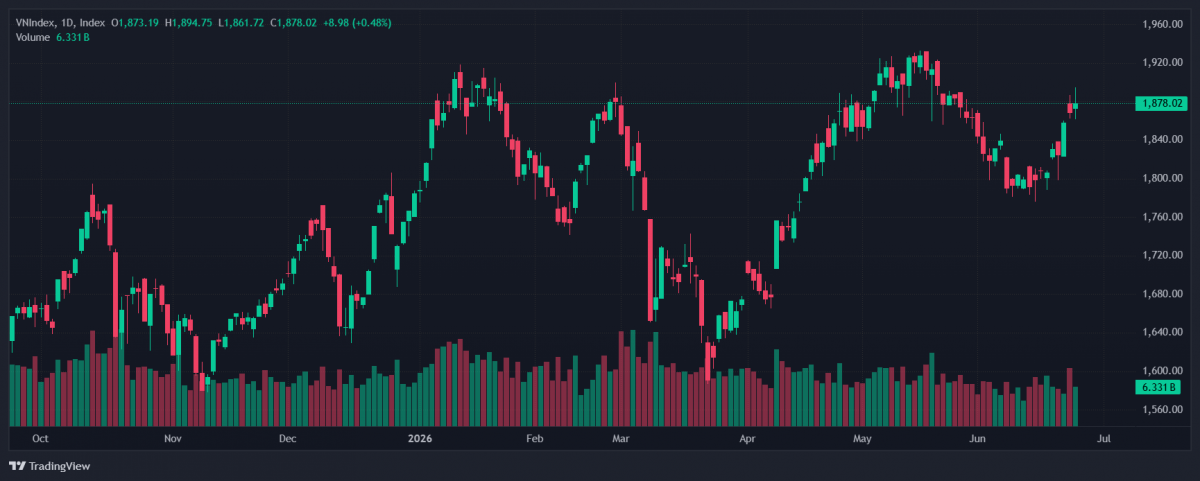1200x481 pixels.
Task: Click the Dec label on time axis
Action: pyautogui.click(x=288, y=438)
